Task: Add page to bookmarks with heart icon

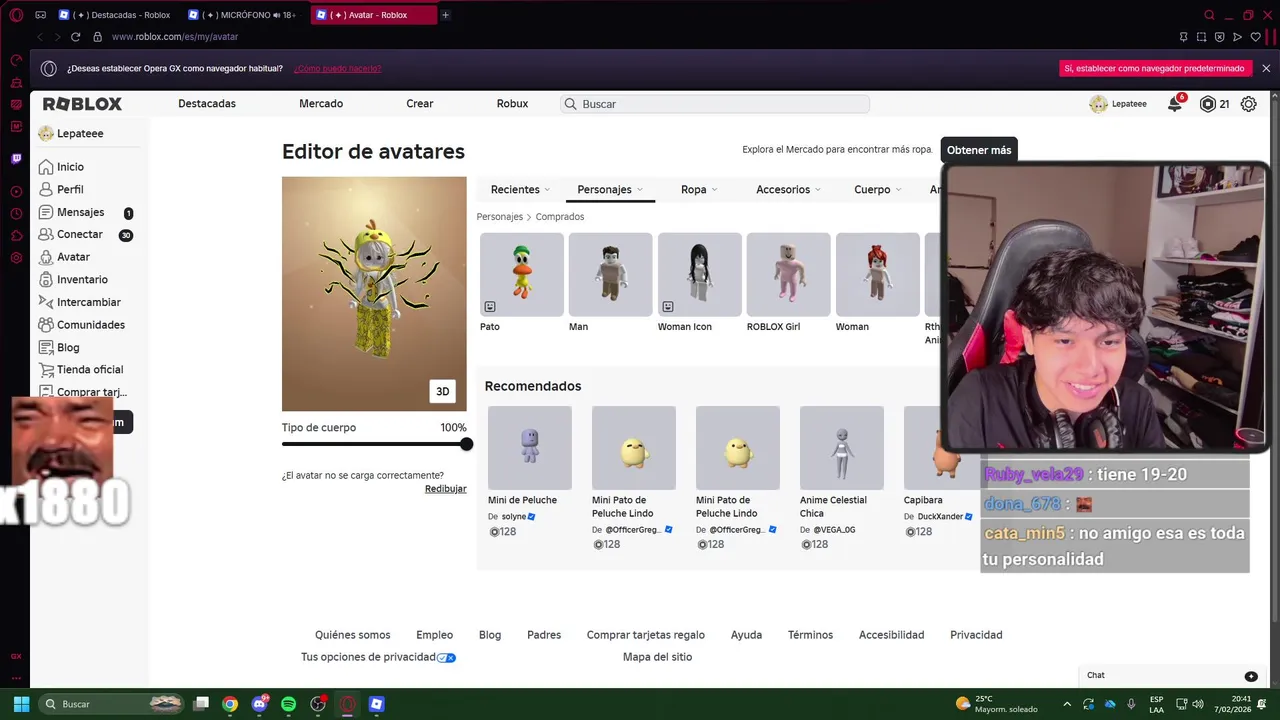Action: (x=1255, y=37)
